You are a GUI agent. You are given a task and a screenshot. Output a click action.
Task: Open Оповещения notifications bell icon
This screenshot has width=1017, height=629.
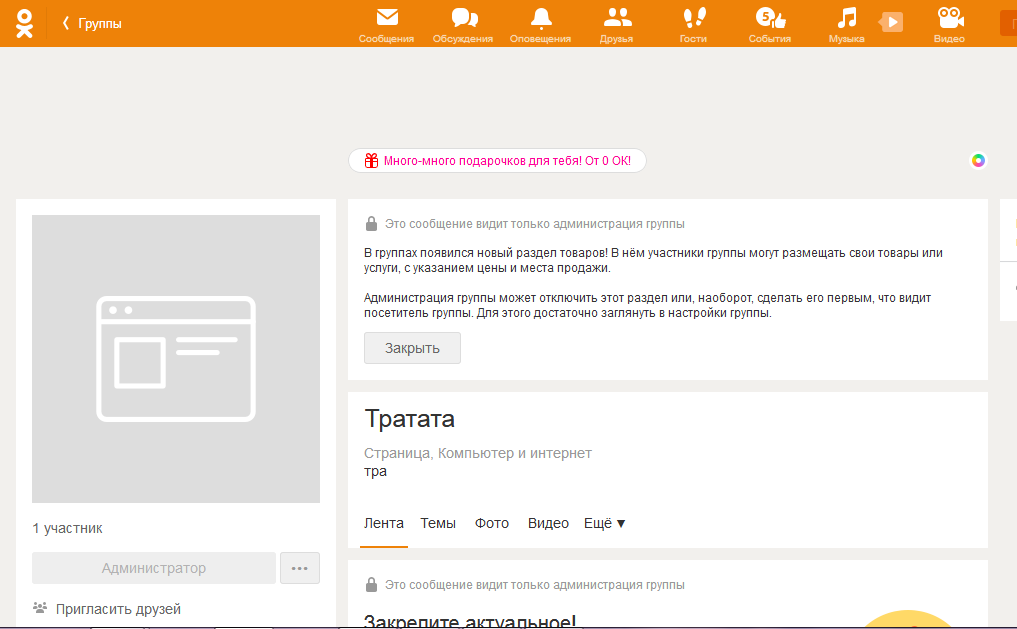pyautogui.click(x=540, y=18)
